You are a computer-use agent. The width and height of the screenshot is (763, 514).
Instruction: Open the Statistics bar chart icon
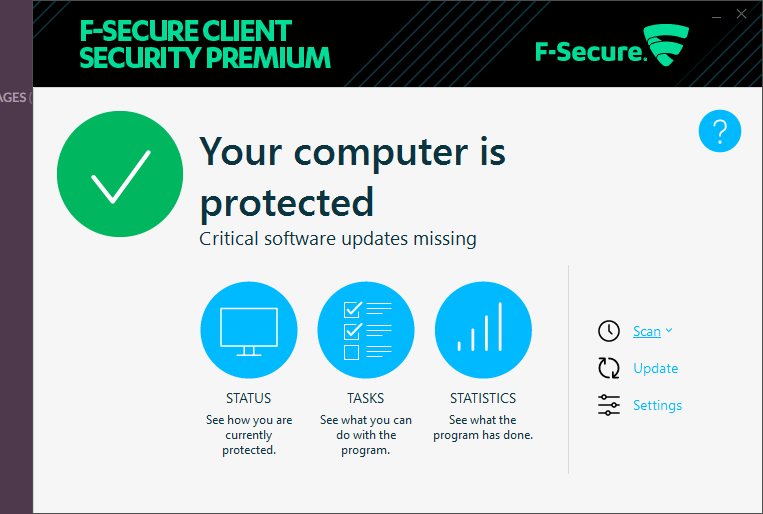coord(483,330)
